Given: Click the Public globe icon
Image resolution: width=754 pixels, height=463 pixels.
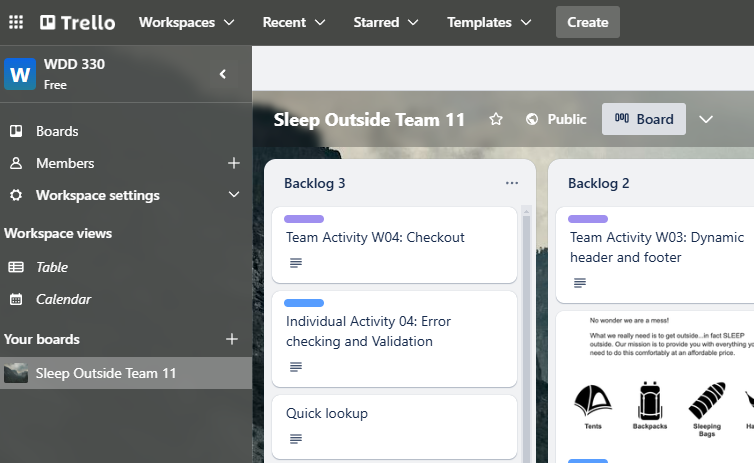Looking at the screenshot, I should pos(532,119).
